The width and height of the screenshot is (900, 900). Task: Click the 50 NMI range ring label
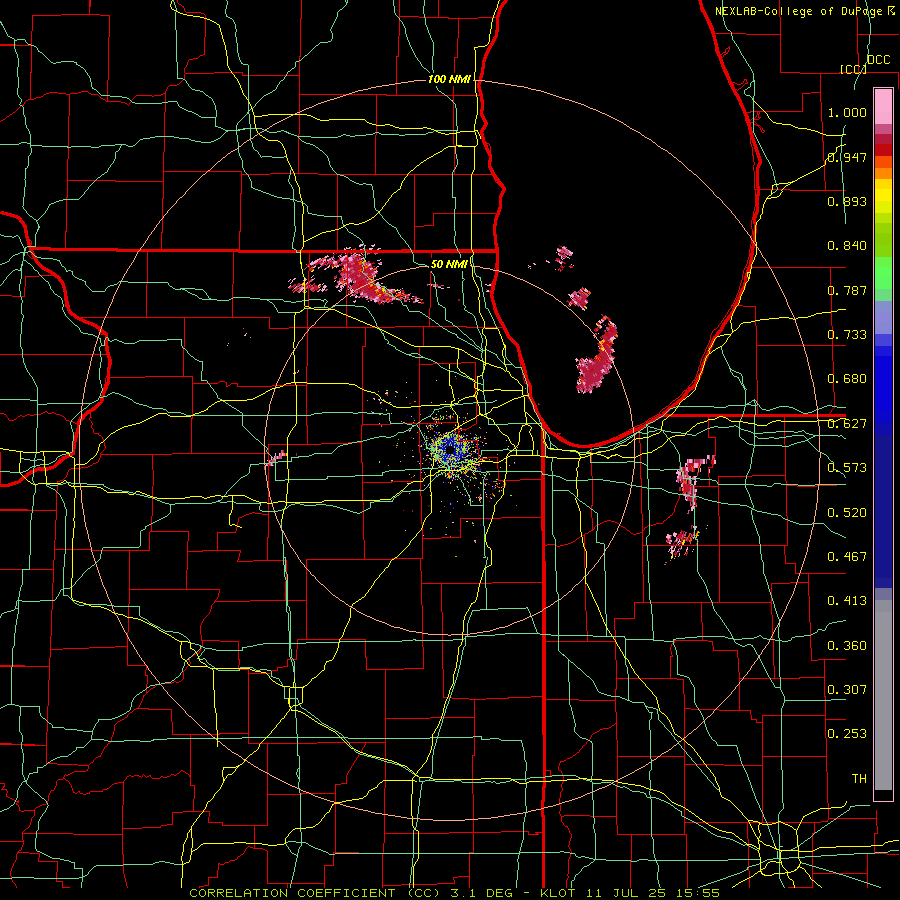pos(448,264)
